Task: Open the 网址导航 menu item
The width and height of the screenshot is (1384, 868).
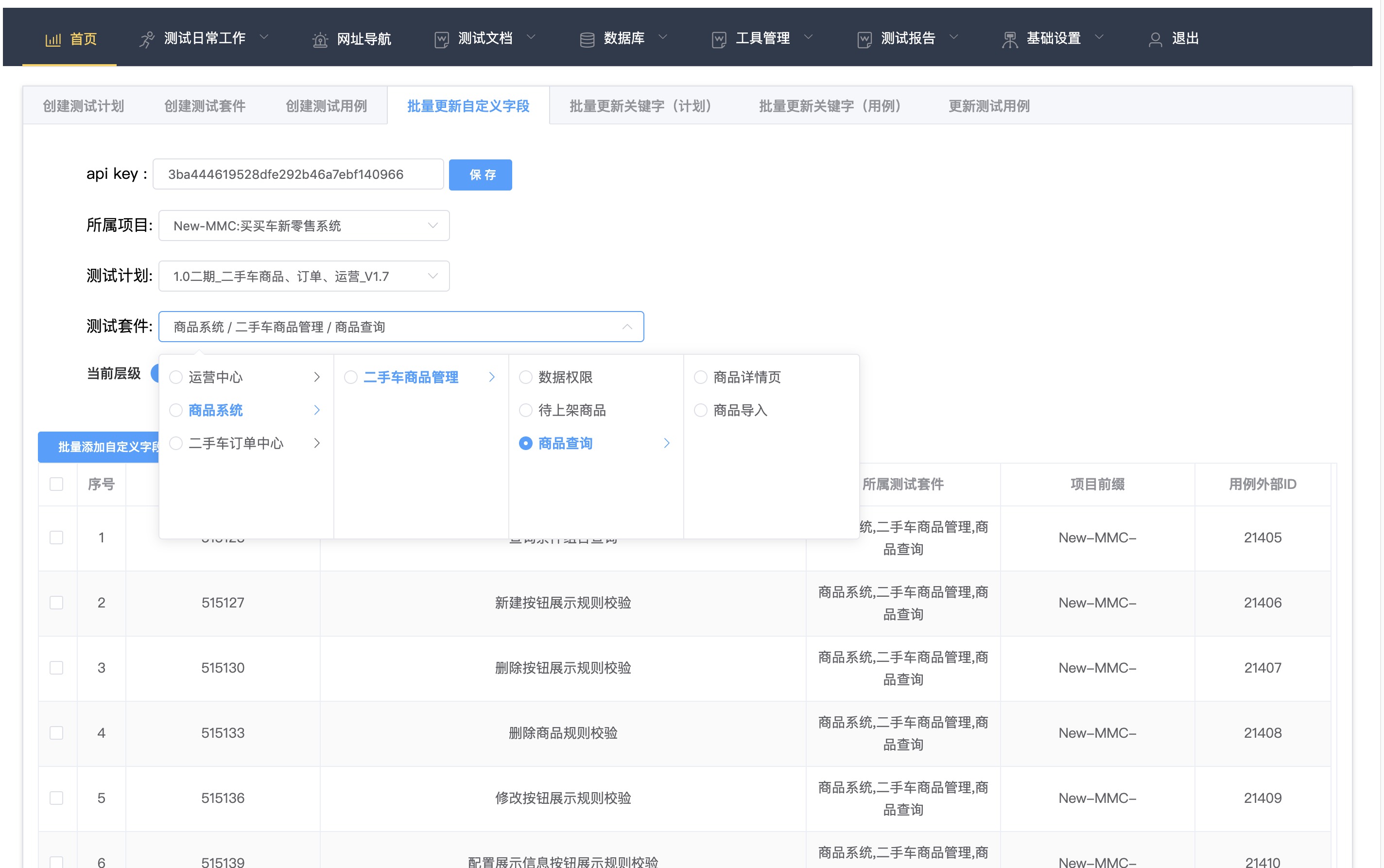Action: point(352,39)
